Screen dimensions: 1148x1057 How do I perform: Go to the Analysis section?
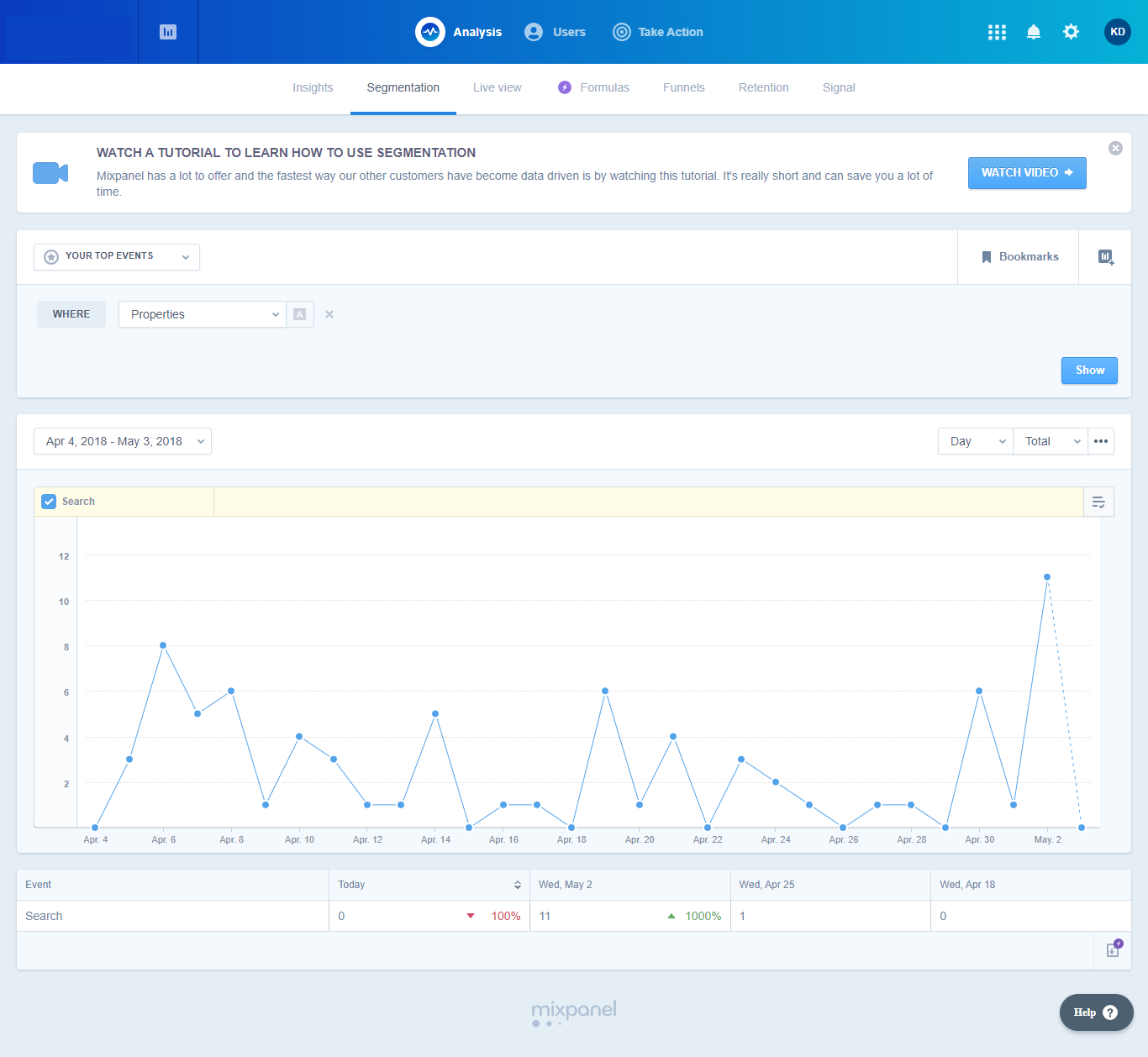coord(459,32)
